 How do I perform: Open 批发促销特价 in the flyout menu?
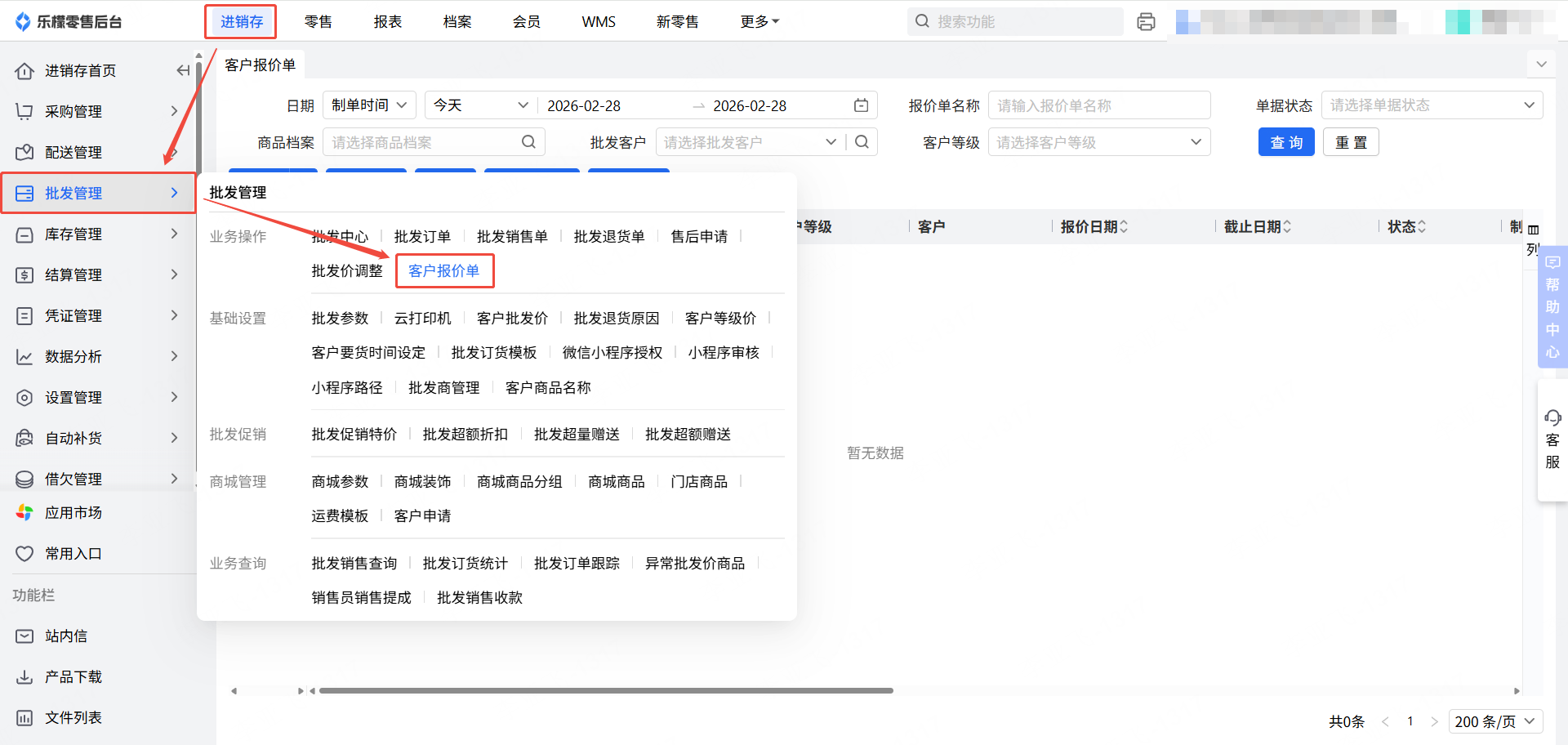point(354,435)
